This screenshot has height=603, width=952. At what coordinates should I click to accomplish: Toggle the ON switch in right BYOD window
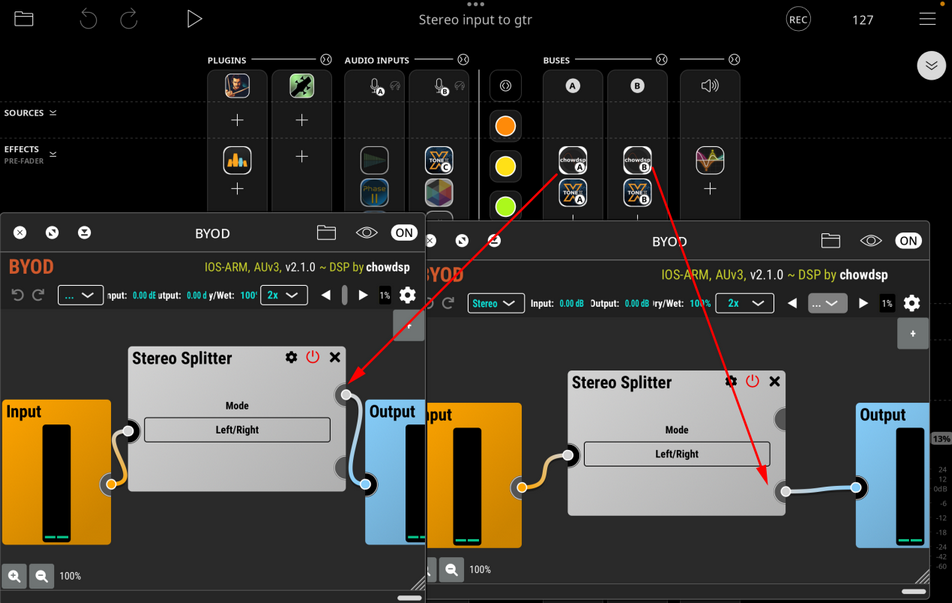pyautogui.click(x=908, y=241)
